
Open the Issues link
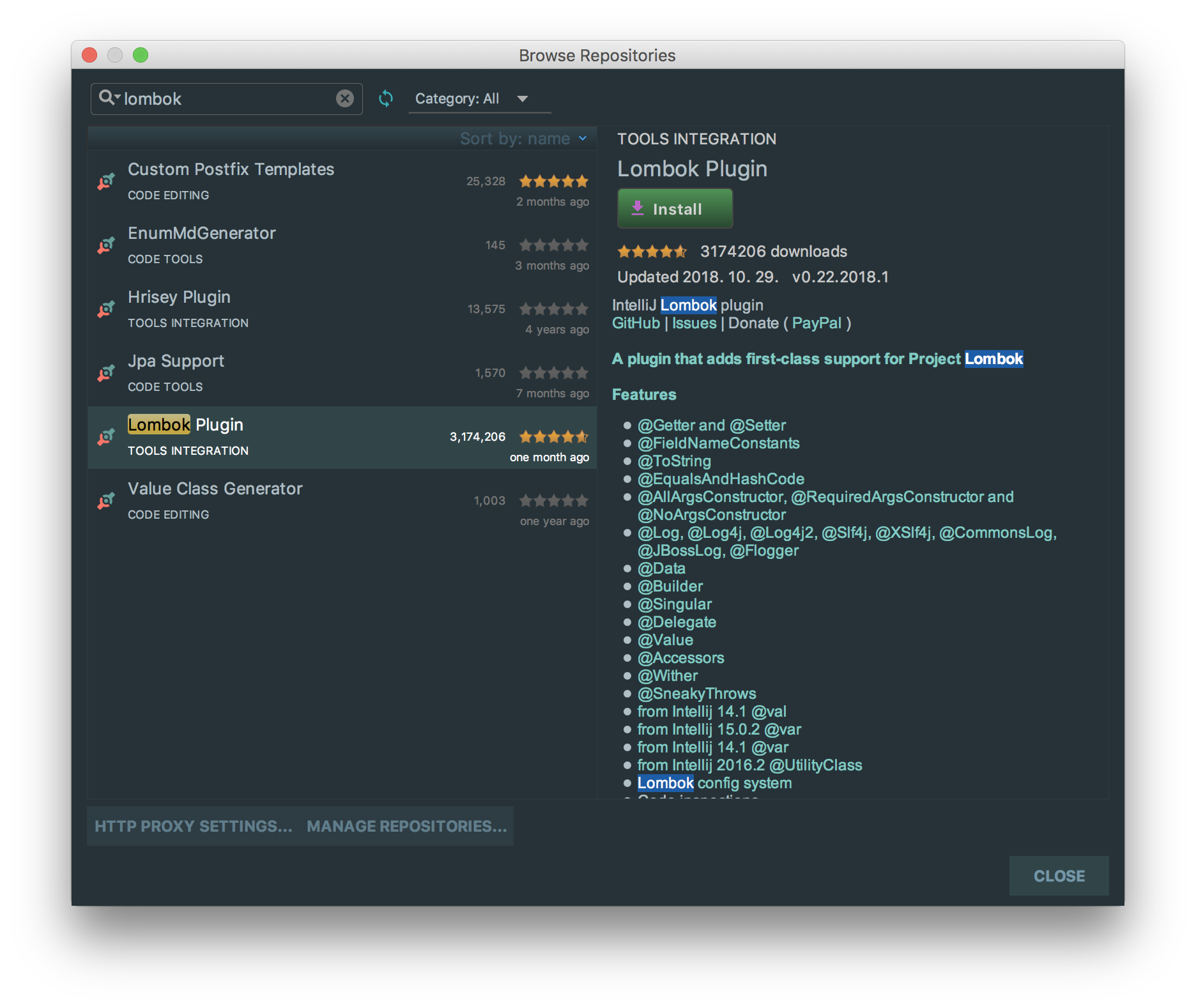pos(694,323)
